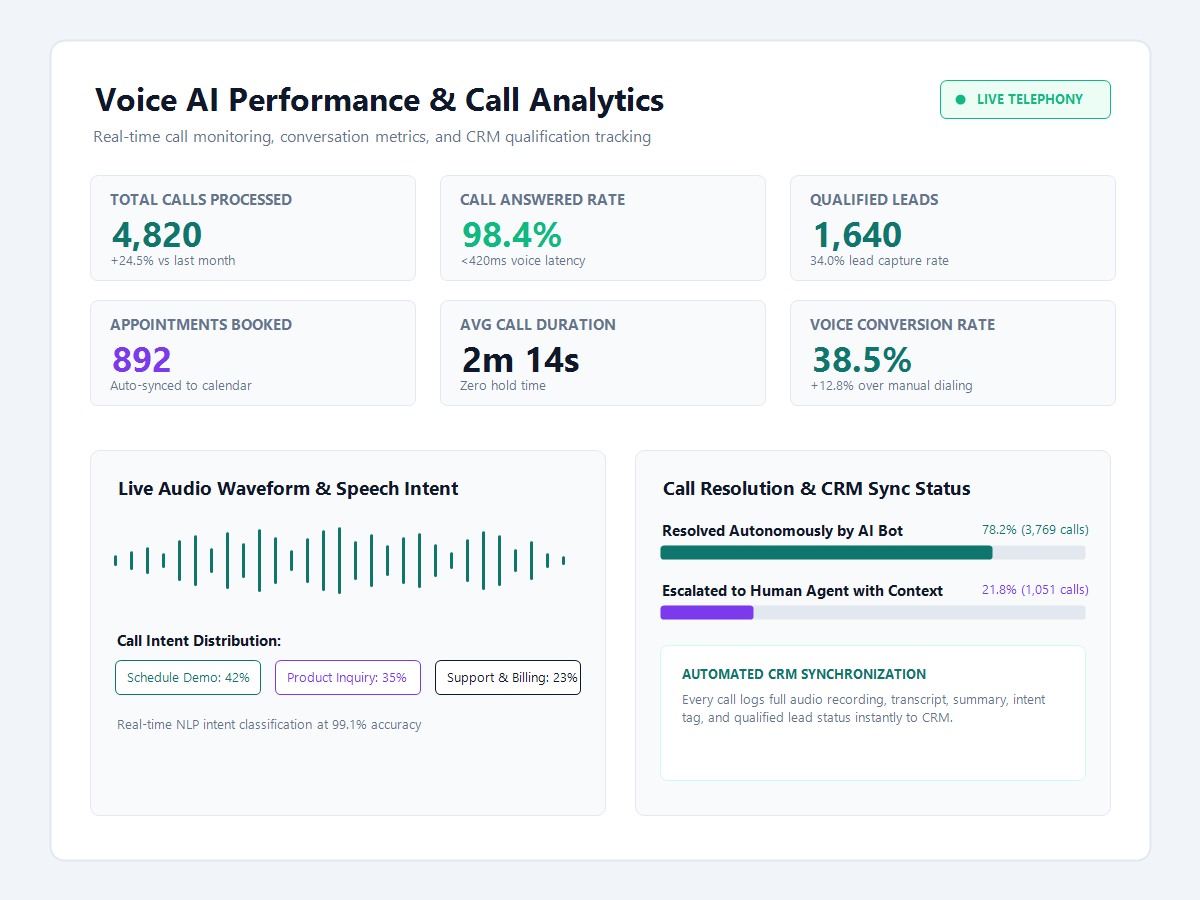Screen dimensions: 1200x900
Task: Click the green dot in Live Telephony badge
Action: coord(961,99)
